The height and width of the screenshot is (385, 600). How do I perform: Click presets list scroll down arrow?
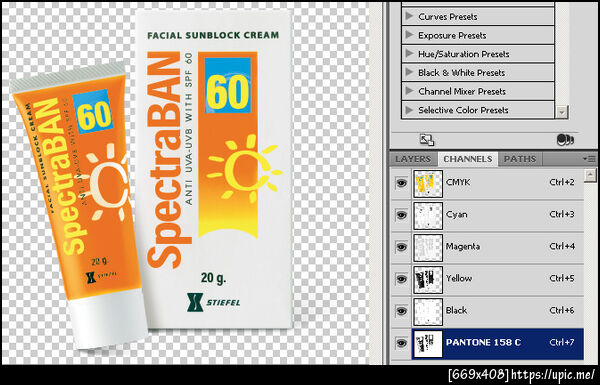tap(561, 113)
